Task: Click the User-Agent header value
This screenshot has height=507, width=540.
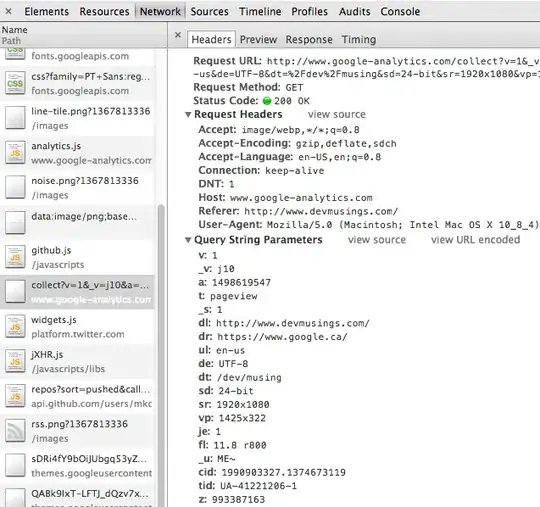Action: pyautogui.click(x=403, y=225)
